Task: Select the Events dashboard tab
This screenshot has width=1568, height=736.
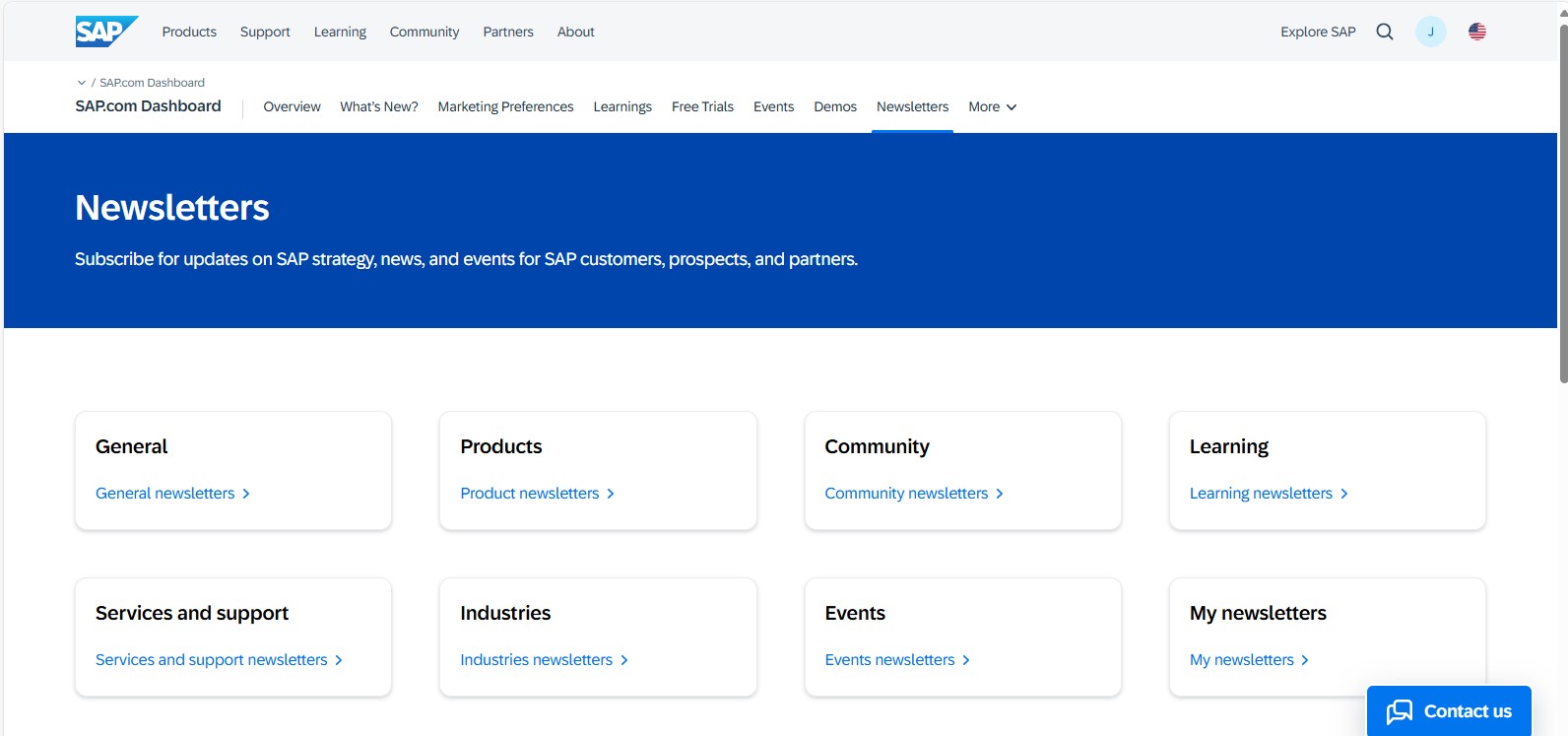Action: coord(773,106)
